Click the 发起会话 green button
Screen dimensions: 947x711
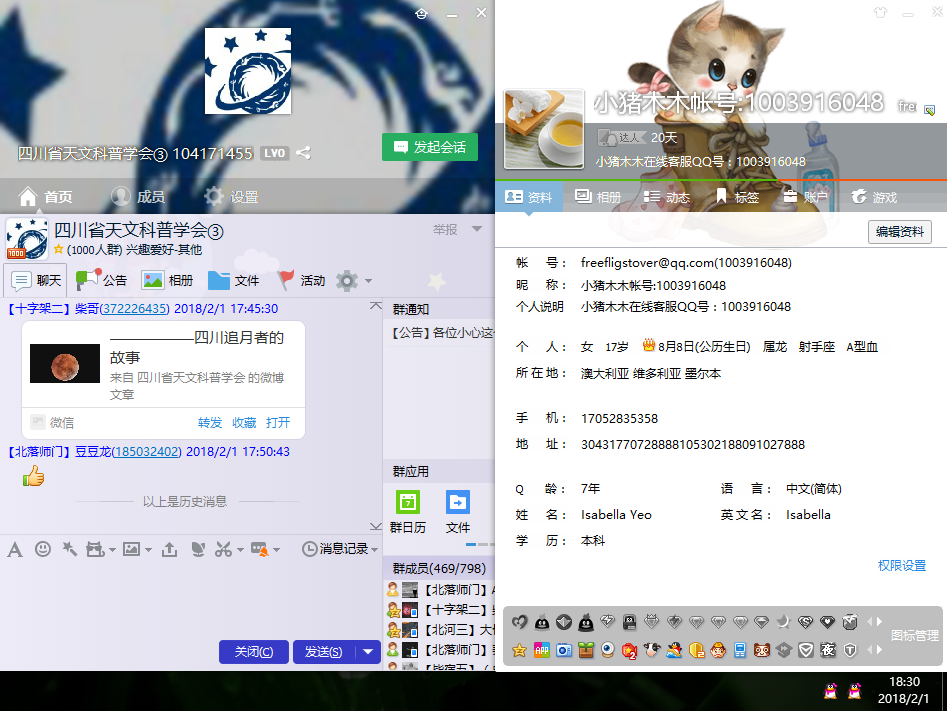[429, 147]
